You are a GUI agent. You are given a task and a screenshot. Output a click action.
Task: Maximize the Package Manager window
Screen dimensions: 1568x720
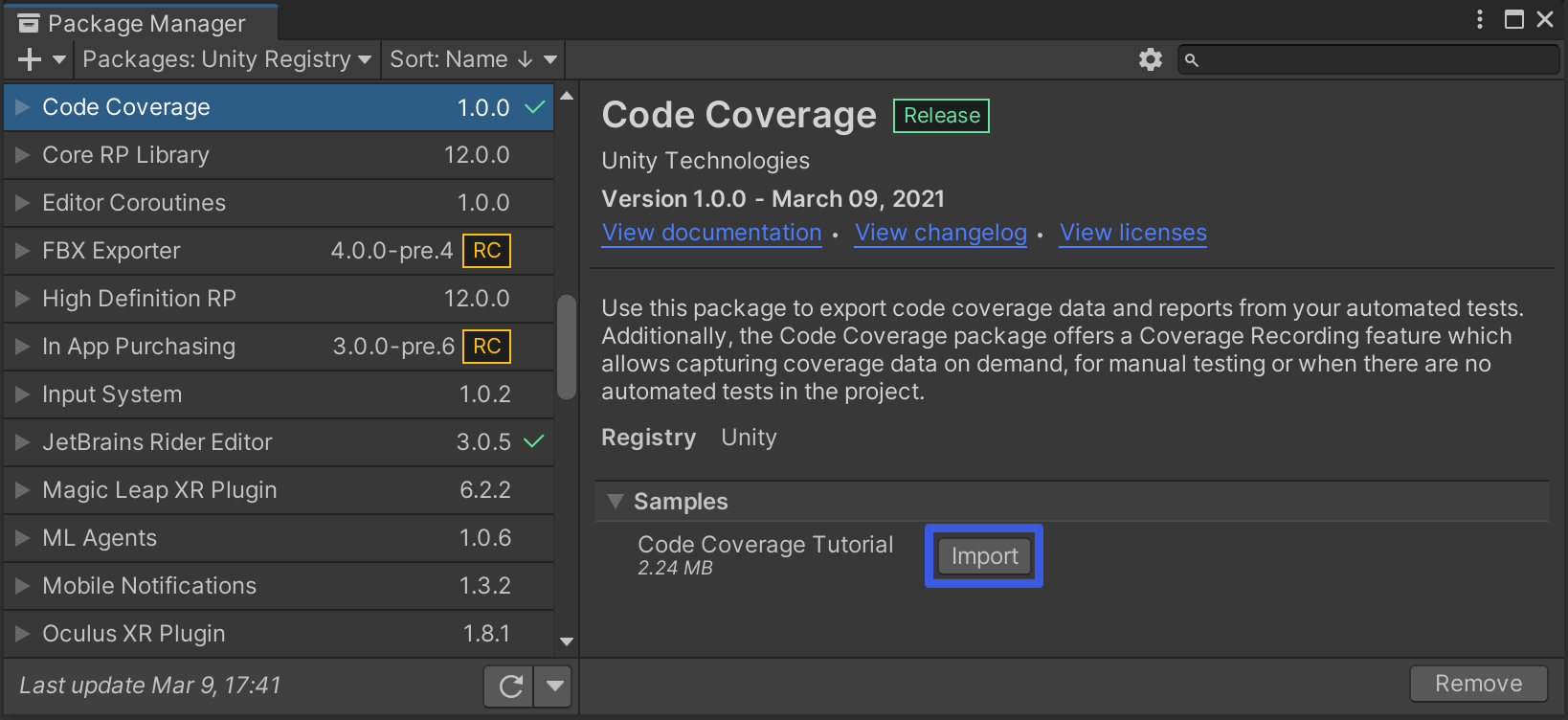(x=1513, y=19)
